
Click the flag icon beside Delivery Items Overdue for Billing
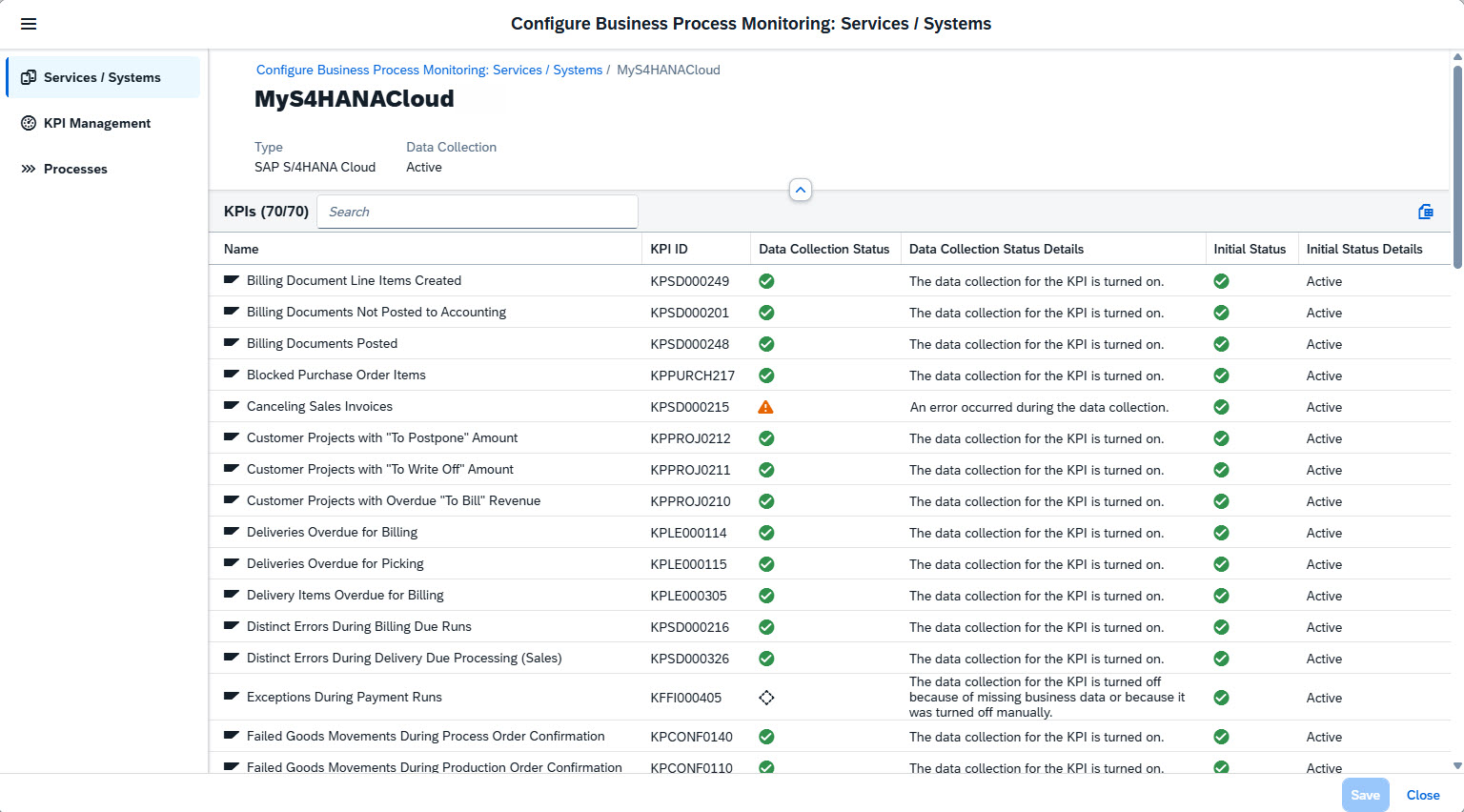231,595
